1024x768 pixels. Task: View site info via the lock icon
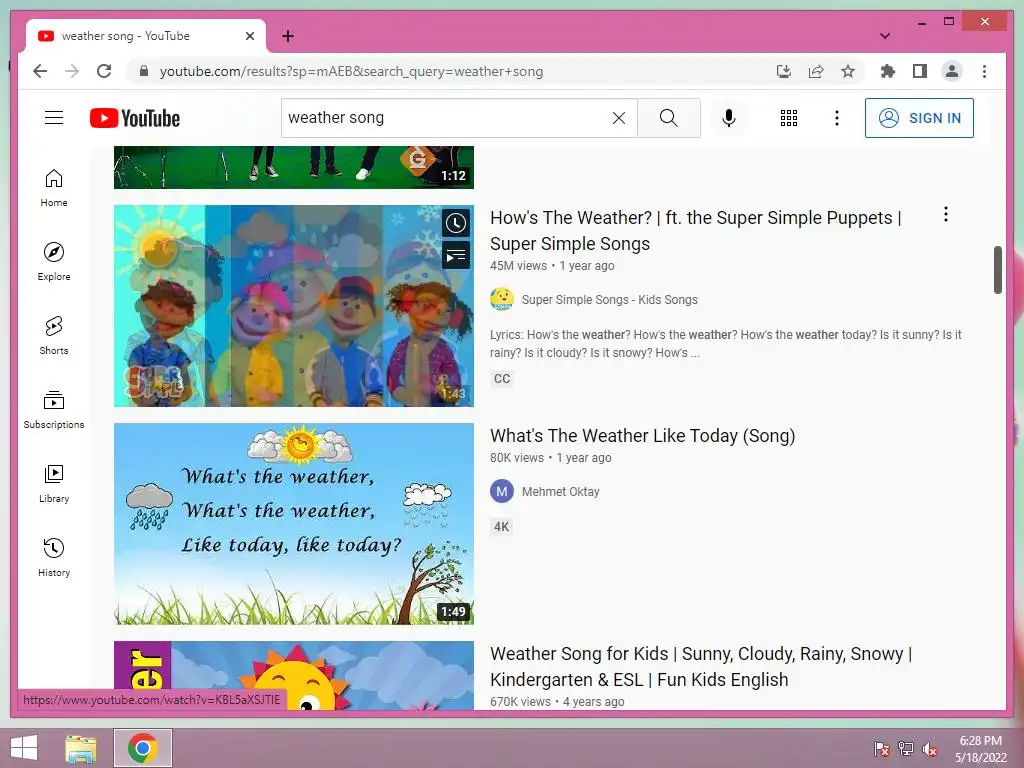point(144,71)
